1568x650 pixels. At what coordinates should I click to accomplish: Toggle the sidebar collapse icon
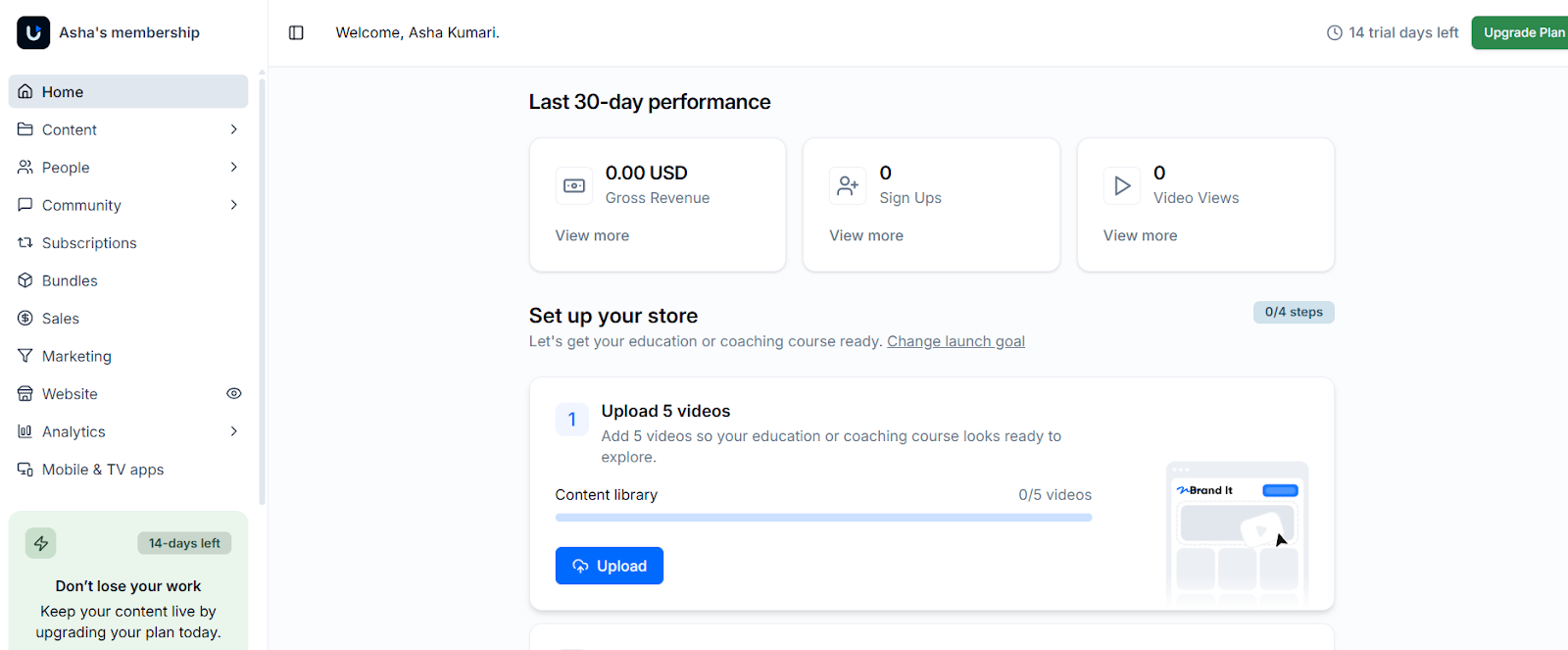point(296,32)
